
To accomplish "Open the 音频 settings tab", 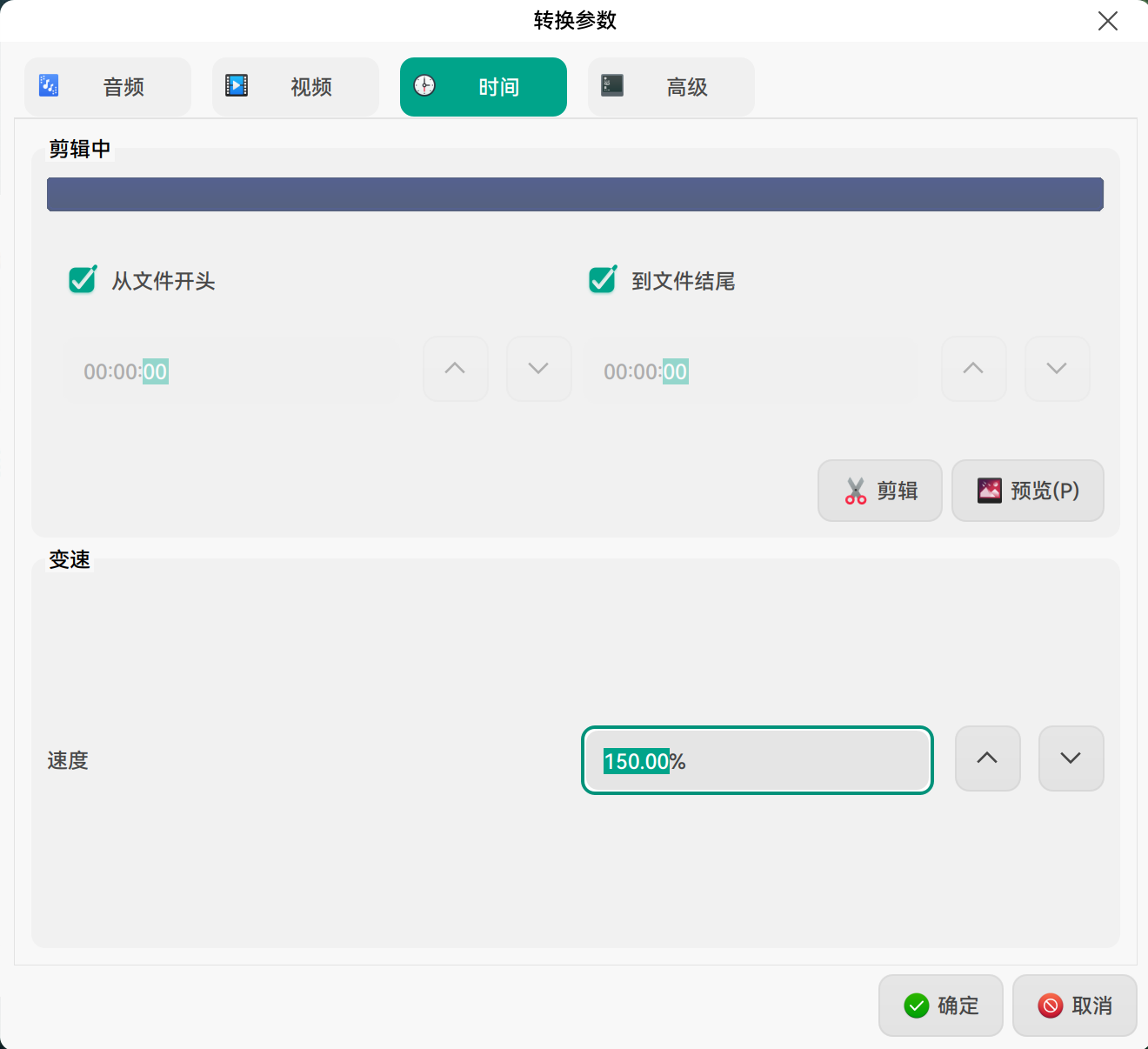I will pos(107,86).
